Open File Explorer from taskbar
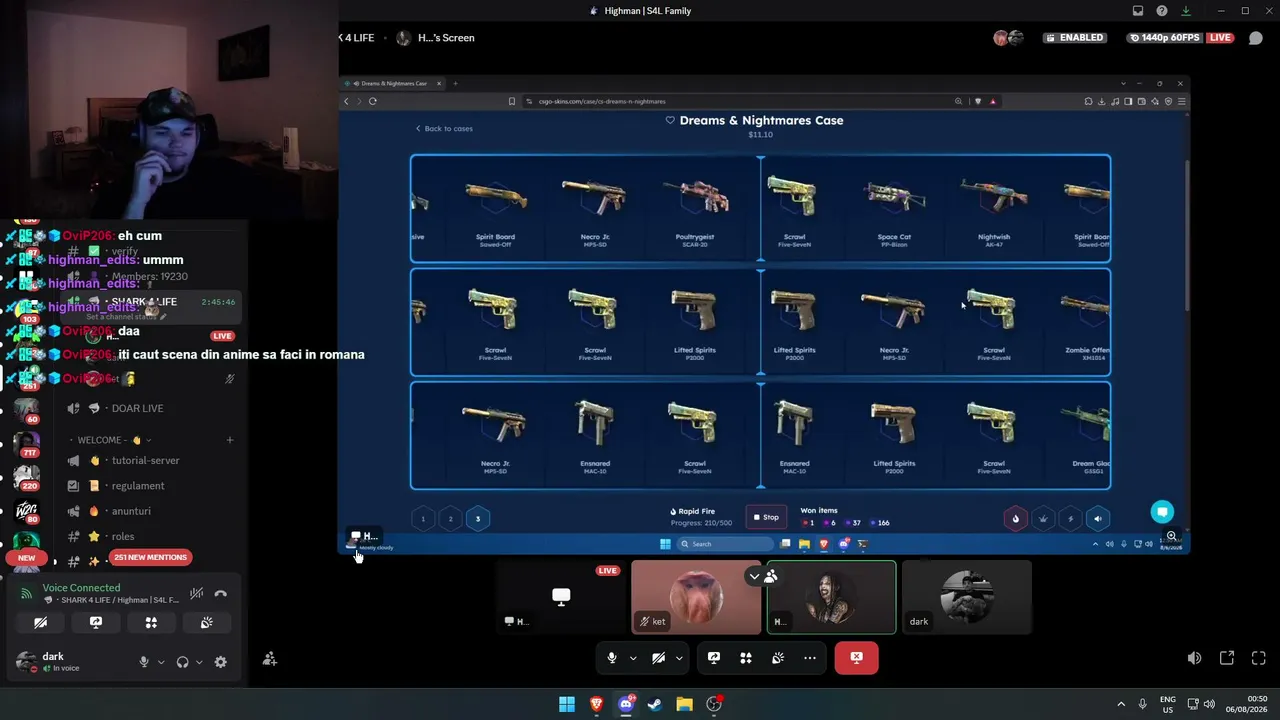1280x720 pixels. (x=684, y=704)
